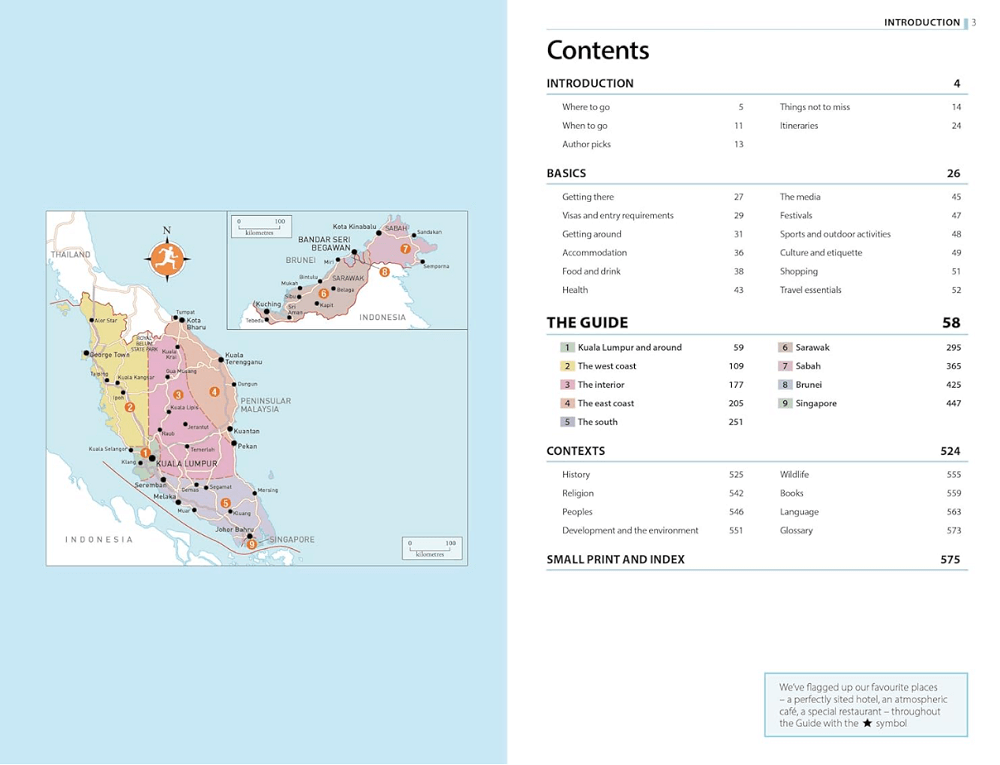This screenshot has width=1000, height=765.
Task: Jump to "Wildlife" under Contexts
Action: coord(795,475)
